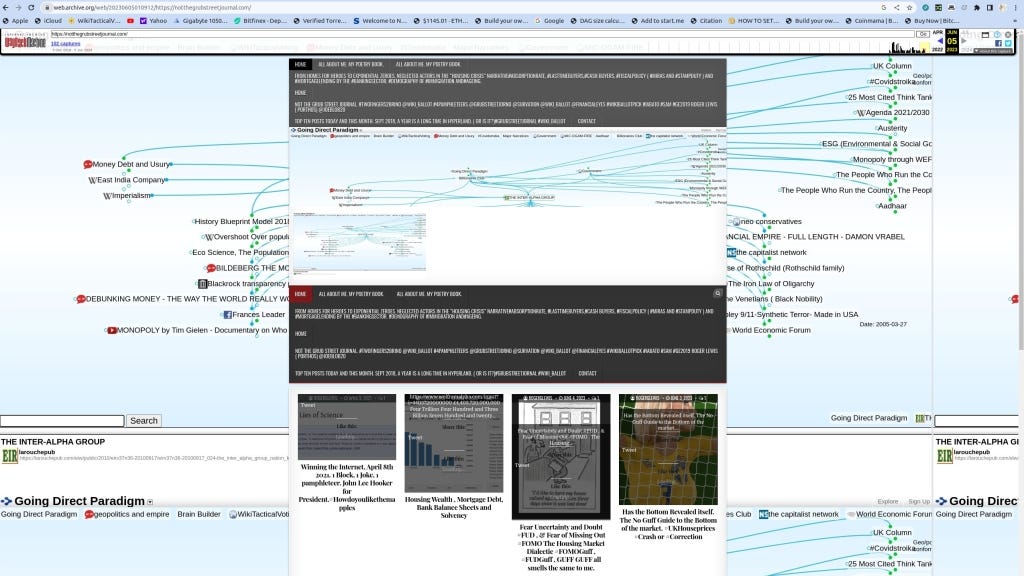The width and height of the screenshot is (1024, 576).
Task: Open Fear Uncertainty and Doubt post title
Action: click(561, 547)
